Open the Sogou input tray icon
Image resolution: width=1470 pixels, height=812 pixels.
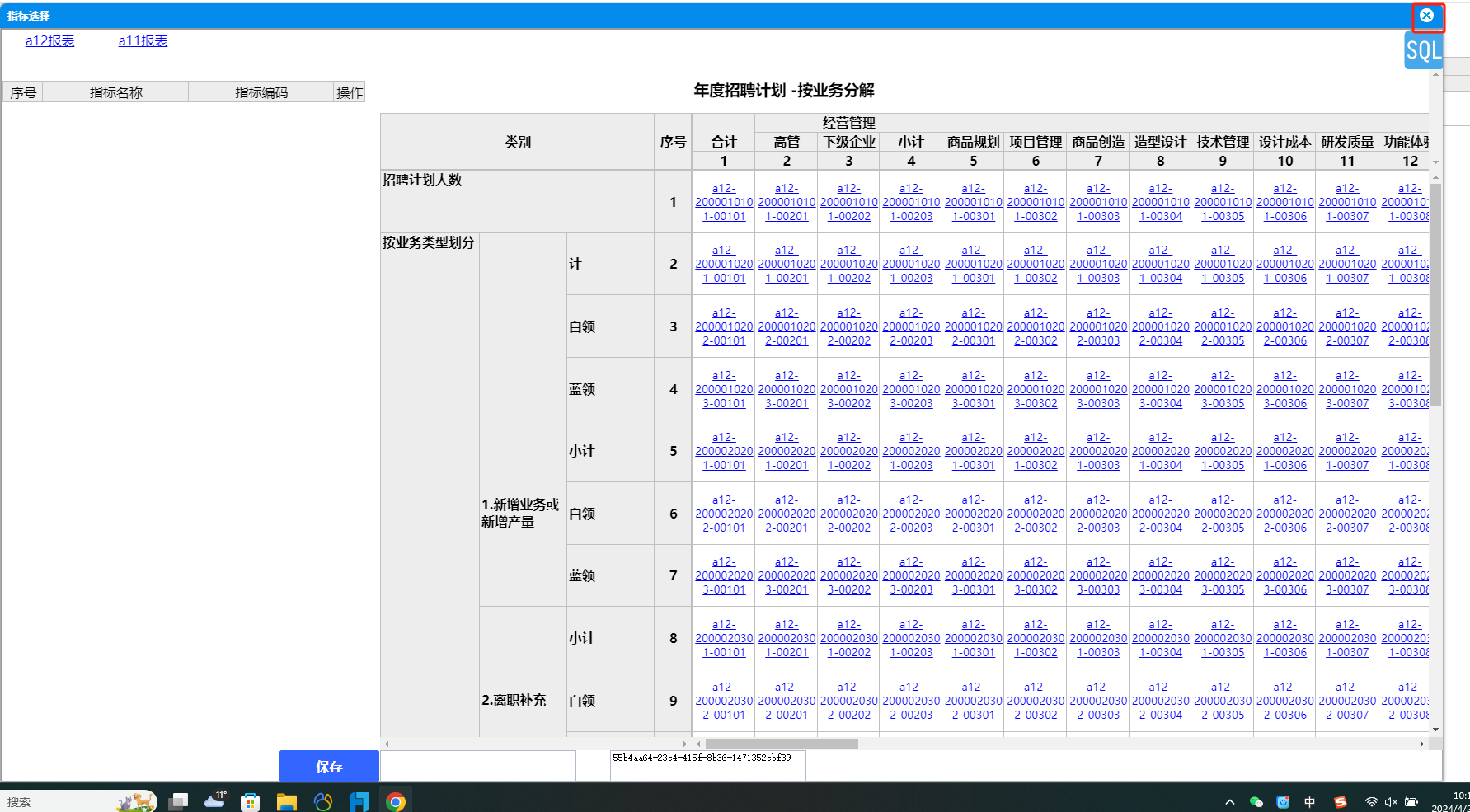1341,801
